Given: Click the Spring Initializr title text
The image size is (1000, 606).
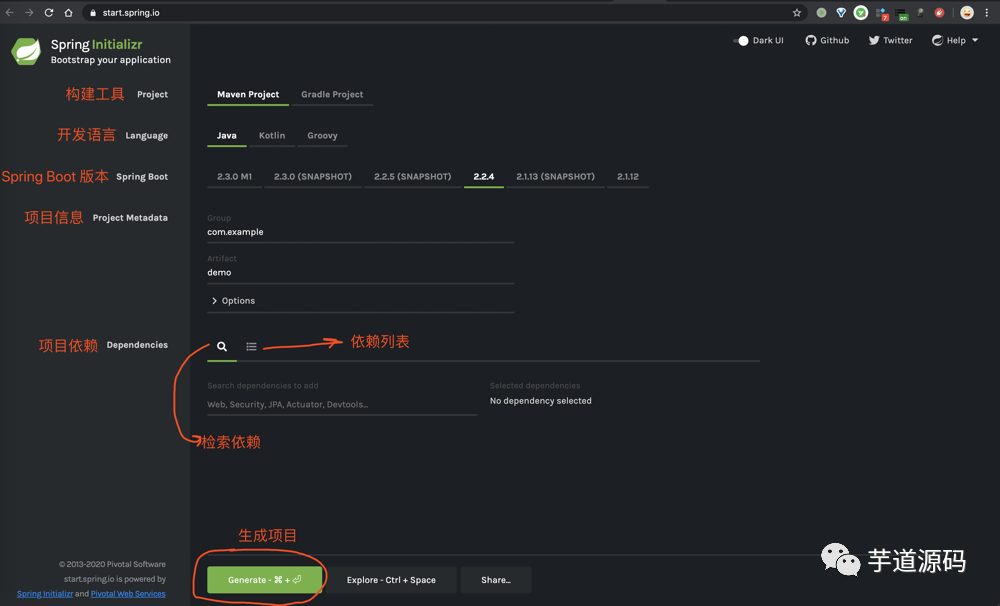Looking at the screenshot, I should (x=96, y=44).
